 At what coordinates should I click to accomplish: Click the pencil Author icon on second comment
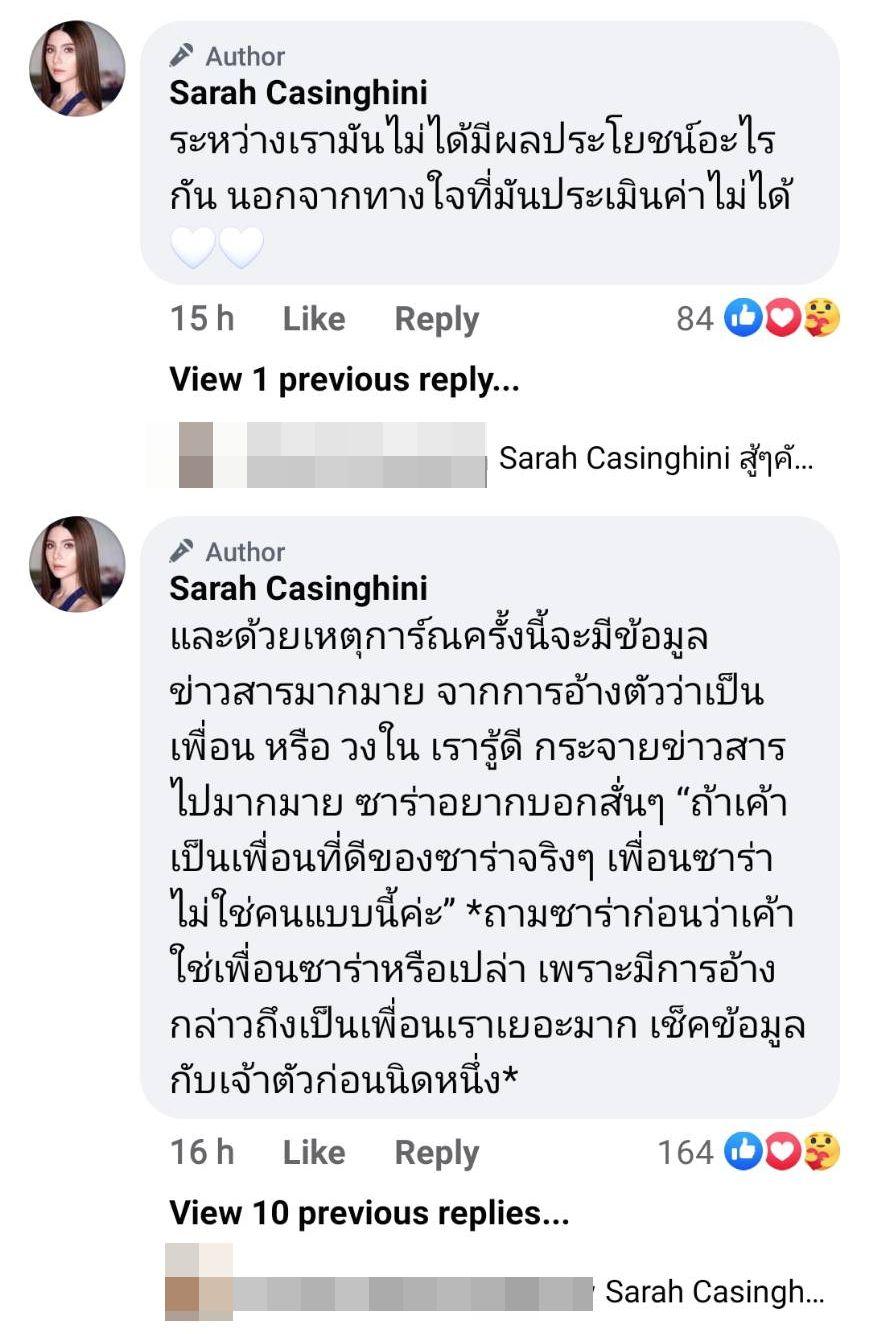[182, 551]
